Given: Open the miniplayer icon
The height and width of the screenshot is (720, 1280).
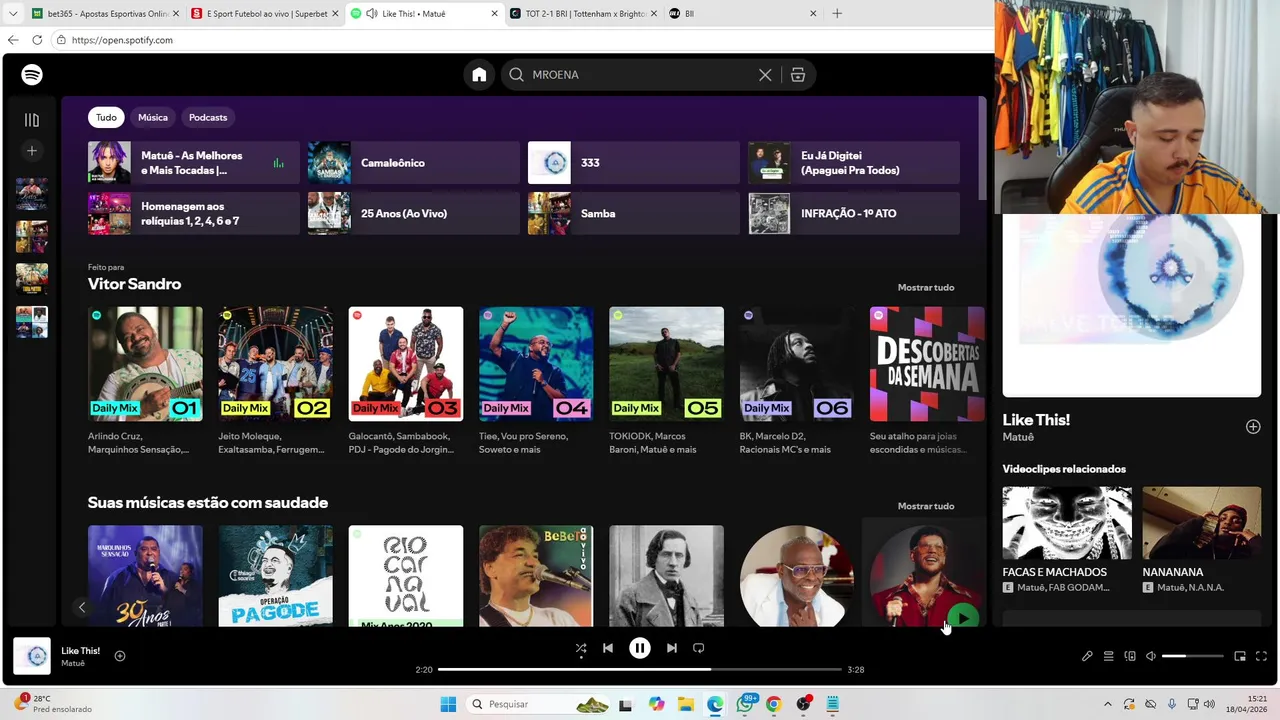Looking at the screenshot, I should pyautogui.click(x=1240, y=656).
